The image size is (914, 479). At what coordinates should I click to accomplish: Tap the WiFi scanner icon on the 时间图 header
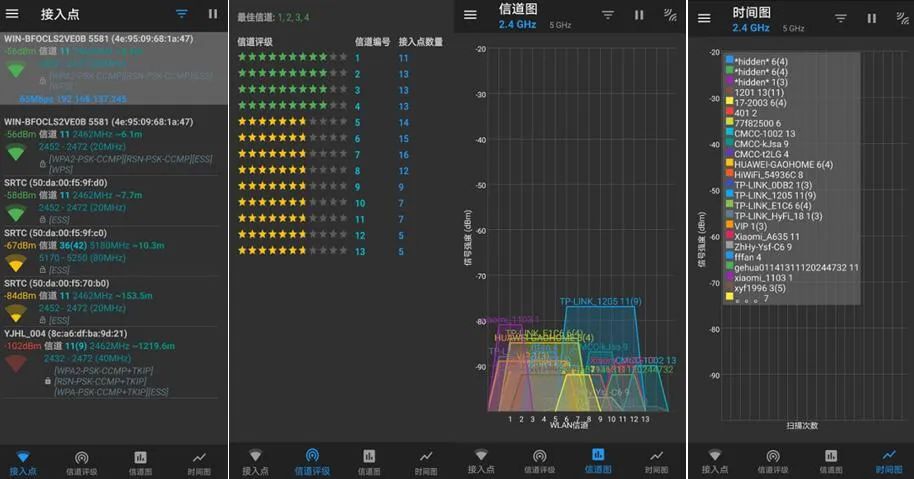[x=902, y=18]
